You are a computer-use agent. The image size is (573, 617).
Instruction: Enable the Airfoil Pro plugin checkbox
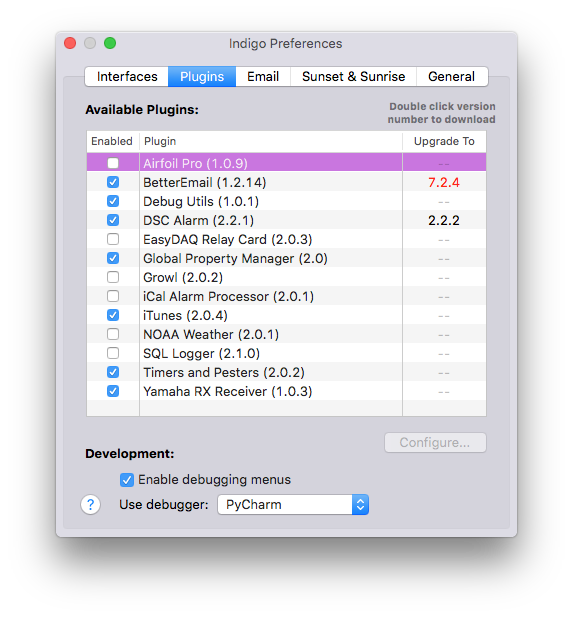[x=113, y=163]
